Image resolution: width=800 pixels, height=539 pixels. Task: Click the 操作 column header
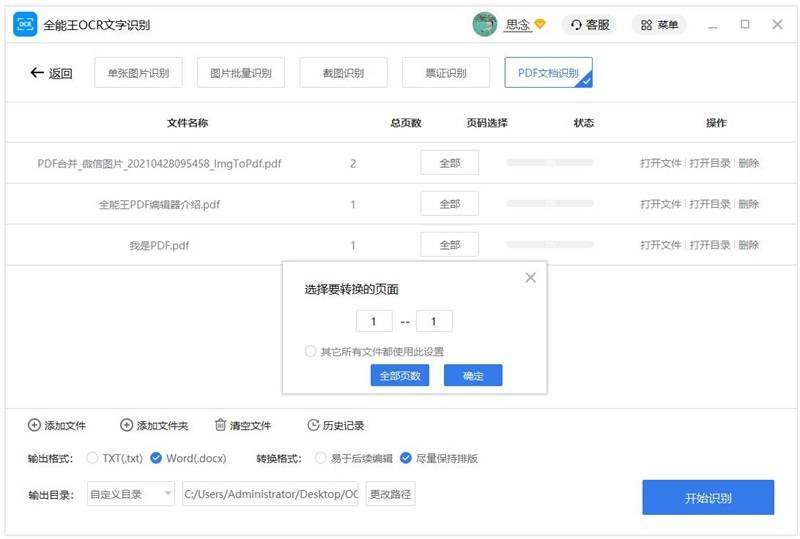(716, 122)
